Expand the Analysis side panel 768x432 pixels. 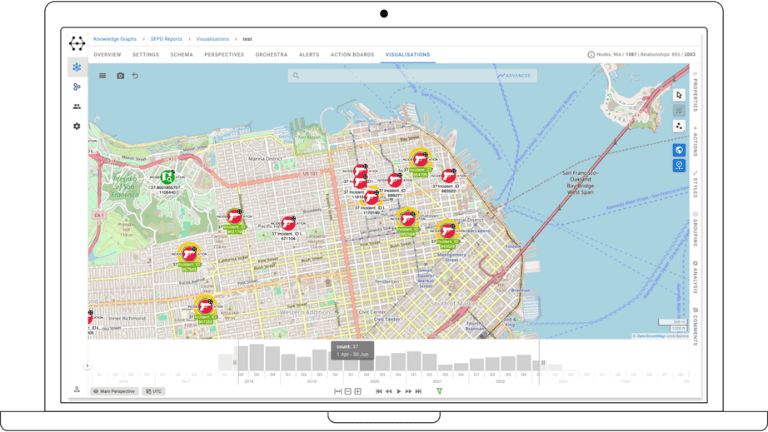click(695, 275)
